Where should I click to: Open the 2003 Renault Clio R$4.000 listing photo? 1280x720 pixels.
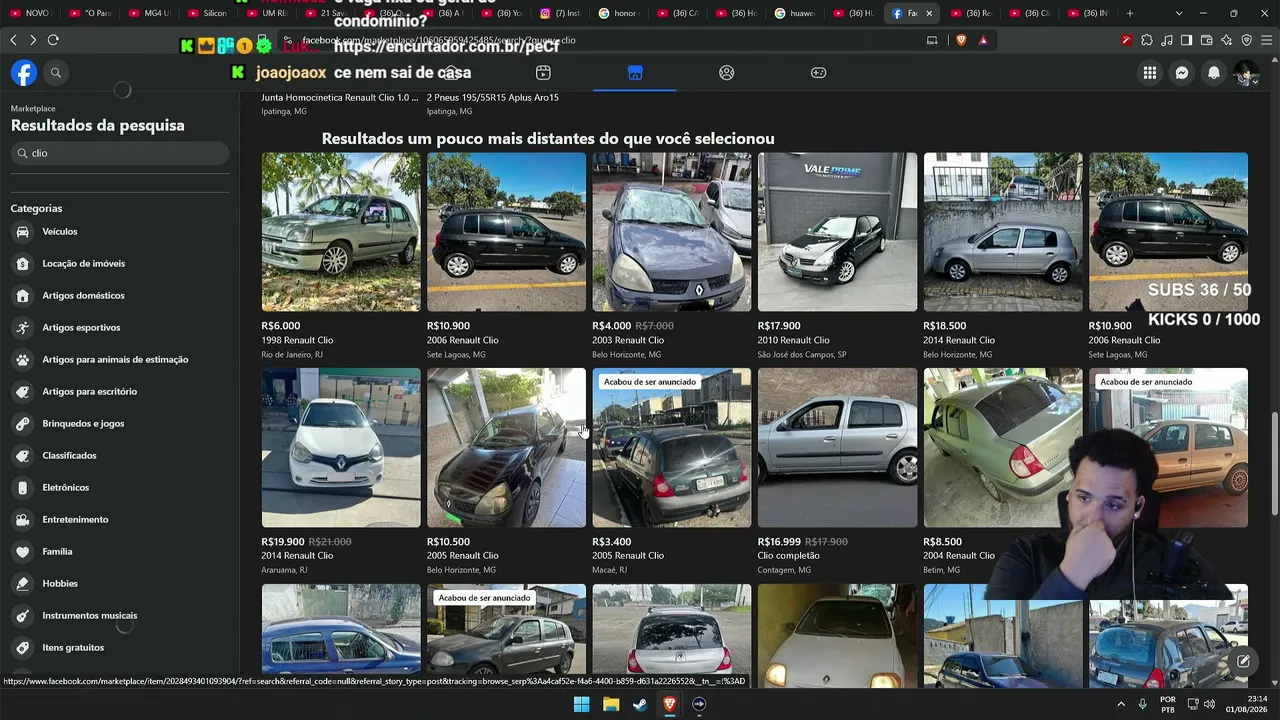pos(672,232)
